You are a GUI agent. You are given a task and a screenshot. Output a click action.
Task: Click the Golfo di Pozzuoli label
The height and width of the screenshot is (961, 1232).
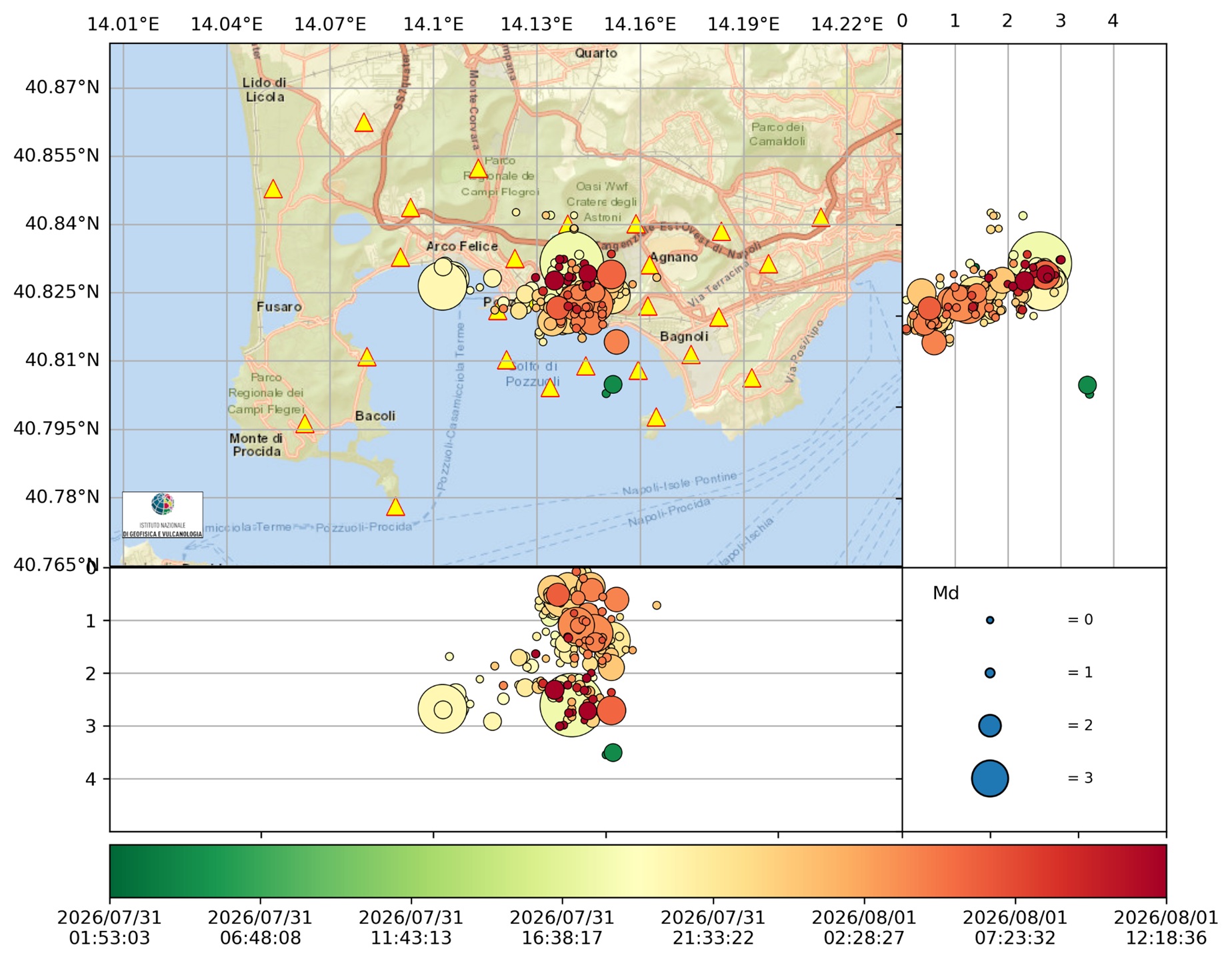coord(533,374)
